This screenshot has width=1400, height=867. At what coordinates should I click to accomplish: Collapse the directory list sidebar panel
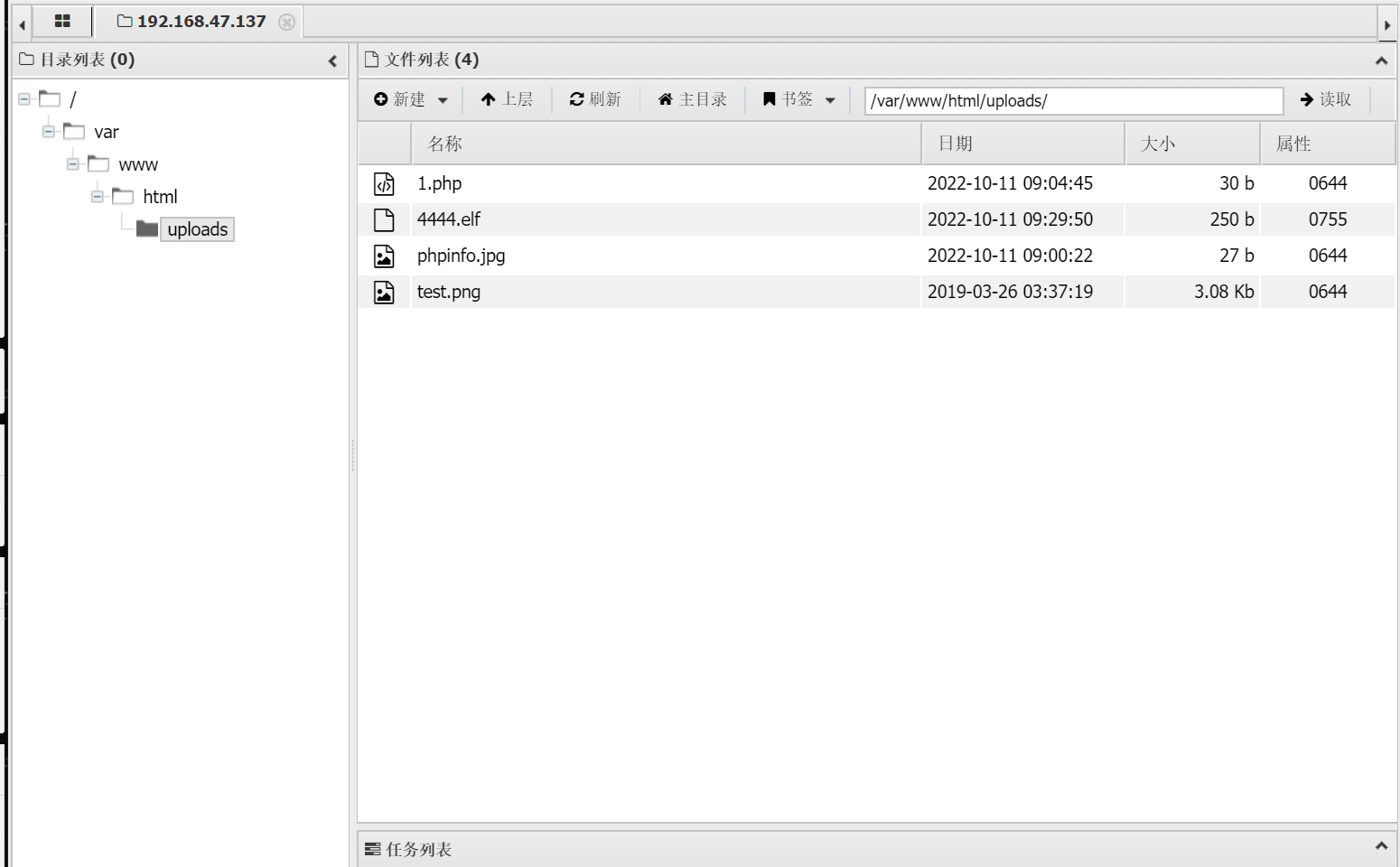[x=332, y=61]
